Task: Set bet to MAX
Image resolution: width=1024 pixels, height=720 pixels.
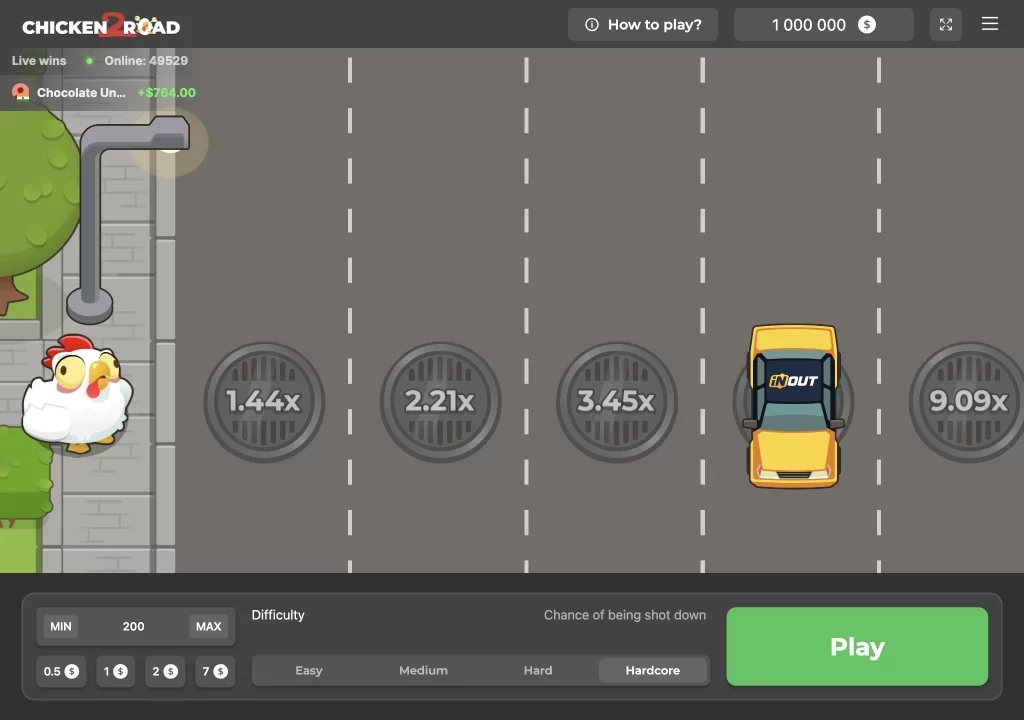Action: coord(208,626)
